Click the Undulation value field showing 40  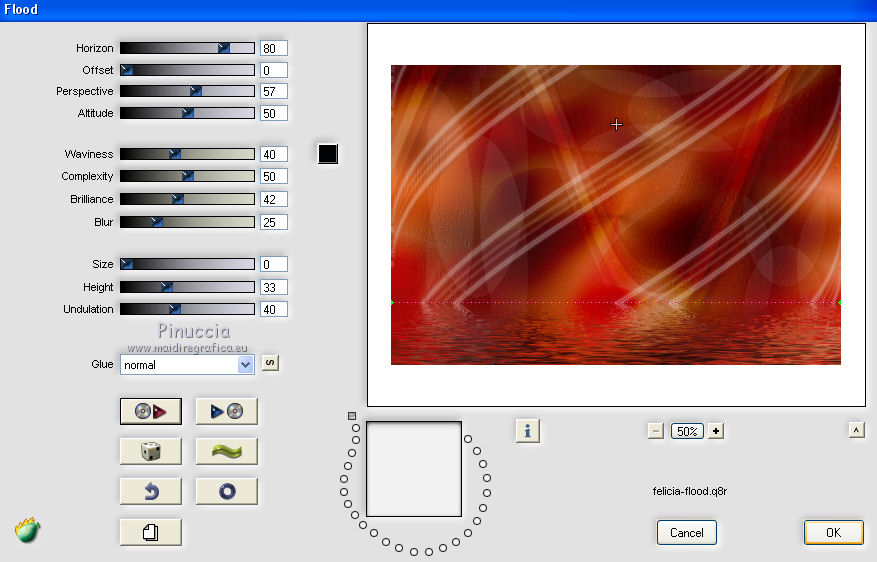click(x=274, y=309)
